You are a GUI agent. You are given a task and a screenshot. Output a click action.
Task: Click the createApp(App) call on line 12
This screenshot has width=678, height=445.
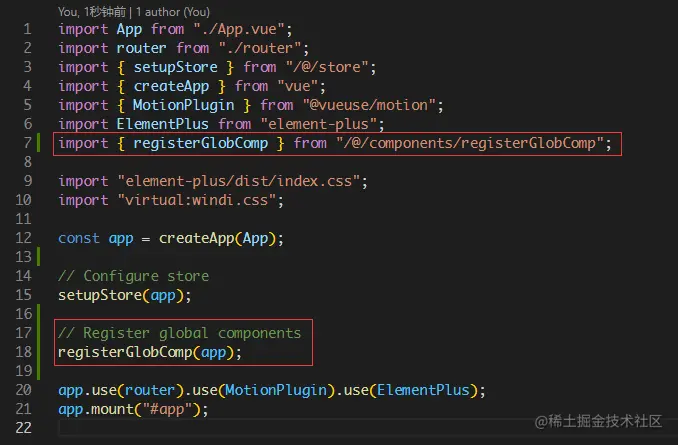click(x=217, y=238)
